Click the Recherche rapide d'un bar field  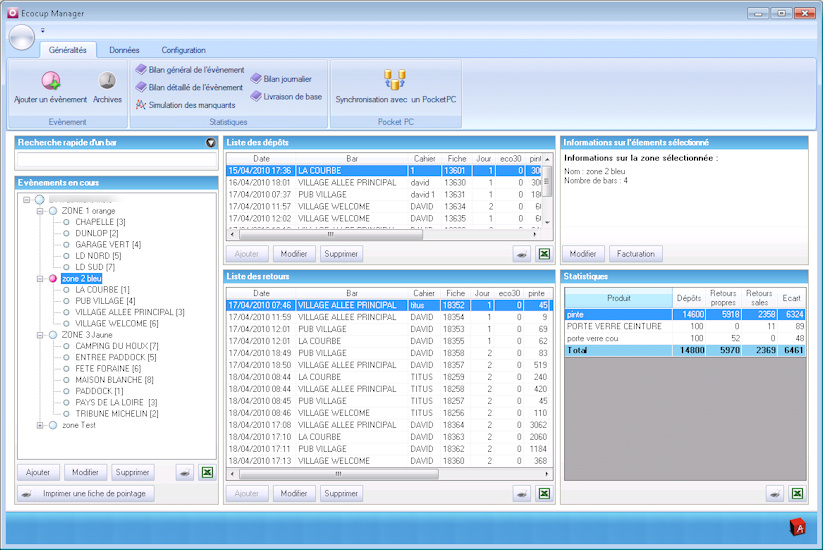(116, 160)
